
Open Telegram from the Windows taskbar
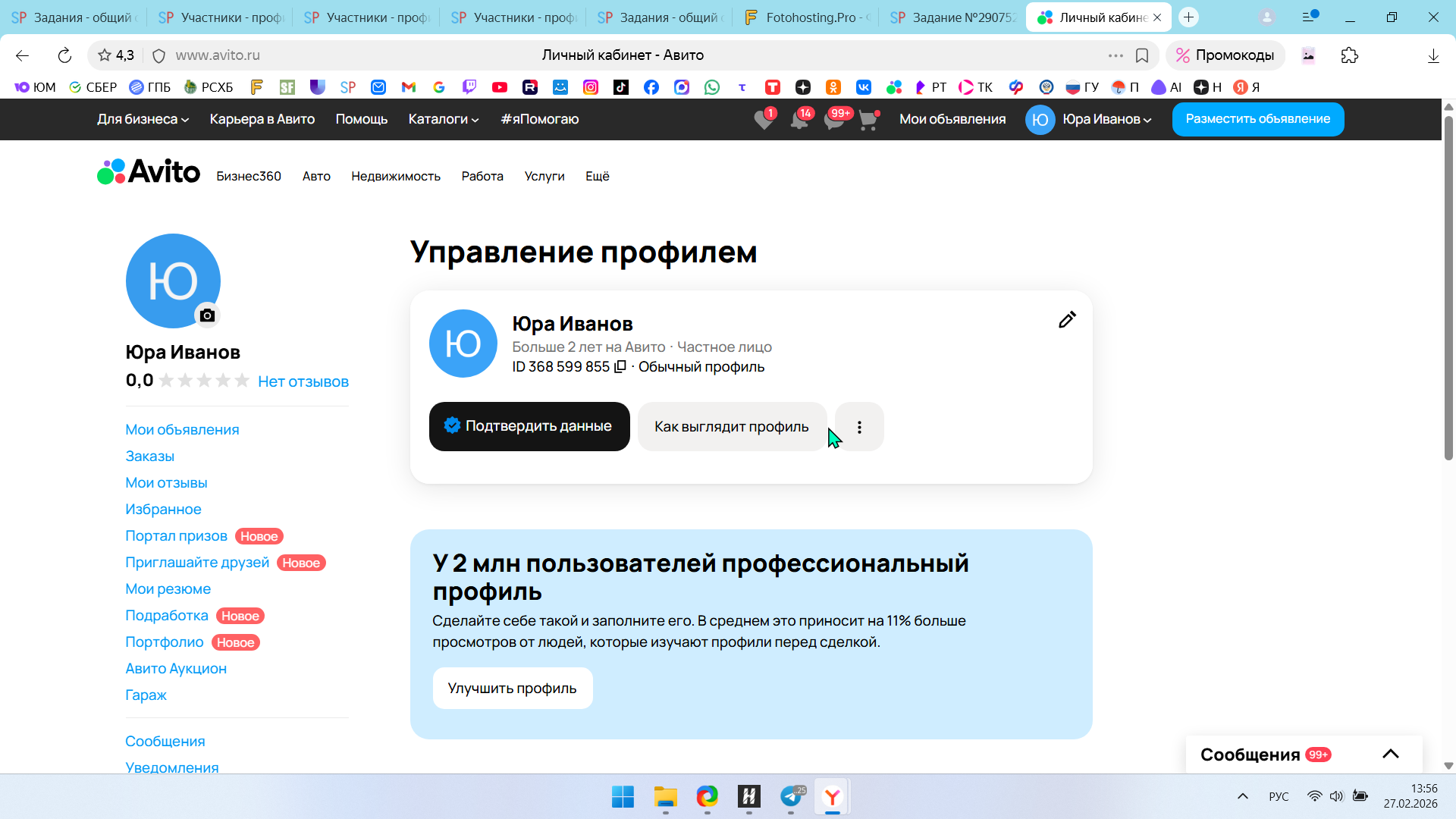791,797
